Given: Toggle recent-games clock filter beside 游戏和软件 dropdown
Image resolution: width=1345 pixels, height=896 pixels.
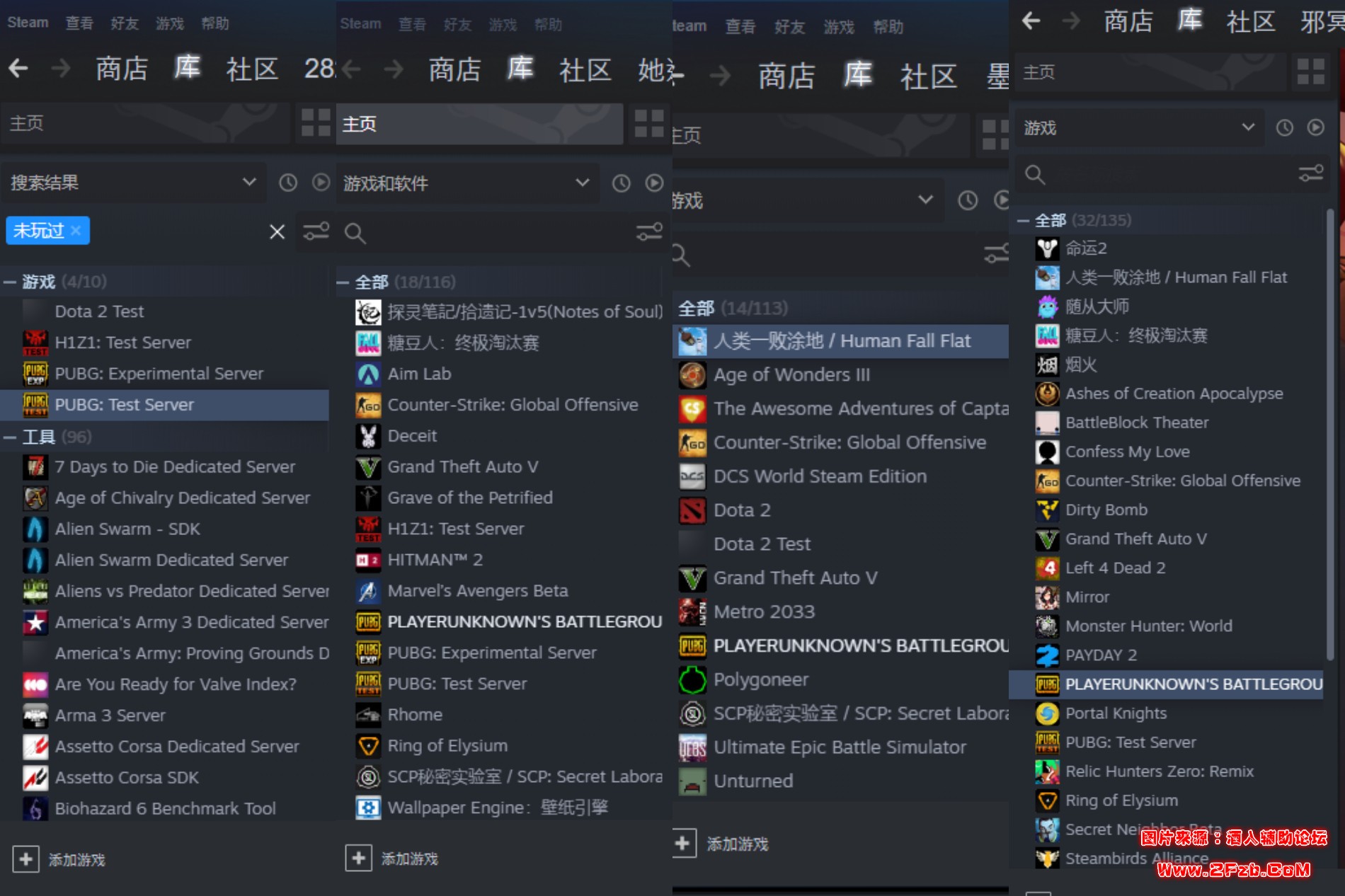Looking at the screenshot, I should pos(621,183).
